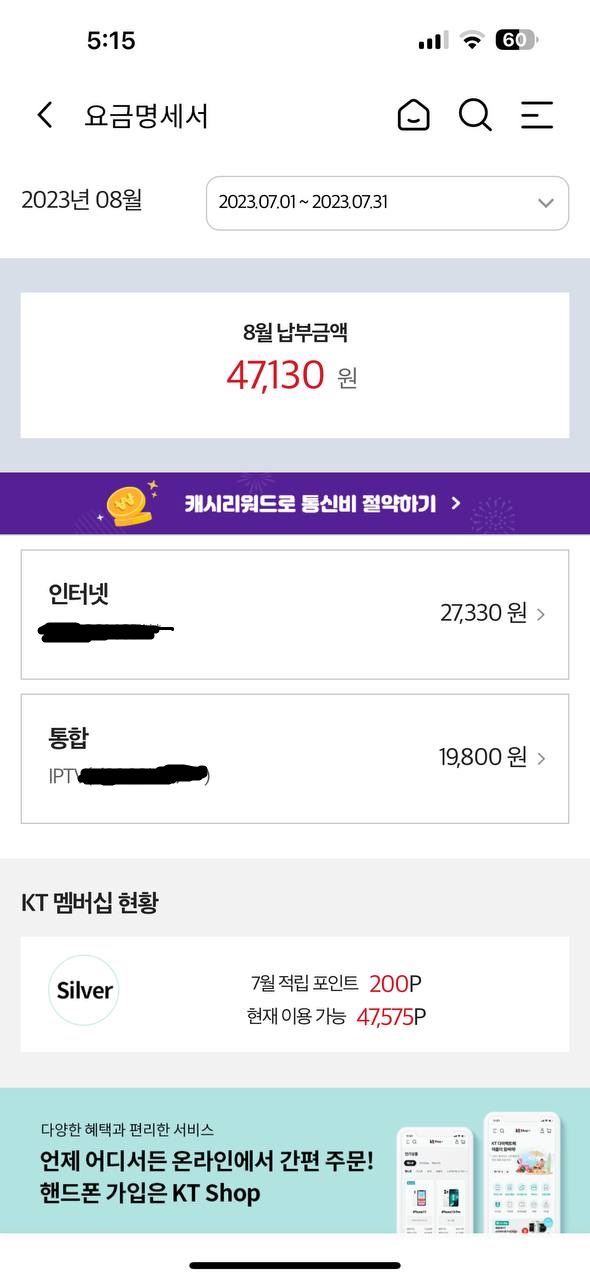Viewport: 590px width, 1280px height.
Task: Tap the gold coin cashreward icon
Action: pos(130,503)
